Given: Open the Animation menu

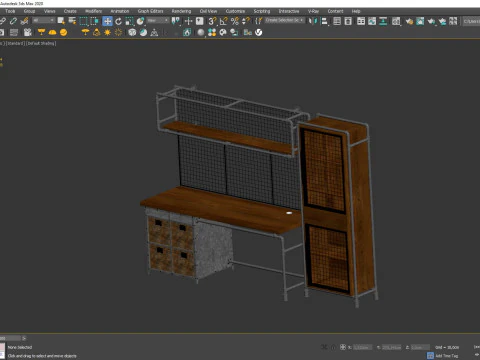Looking at the screenshot, I should click(120, 11).
